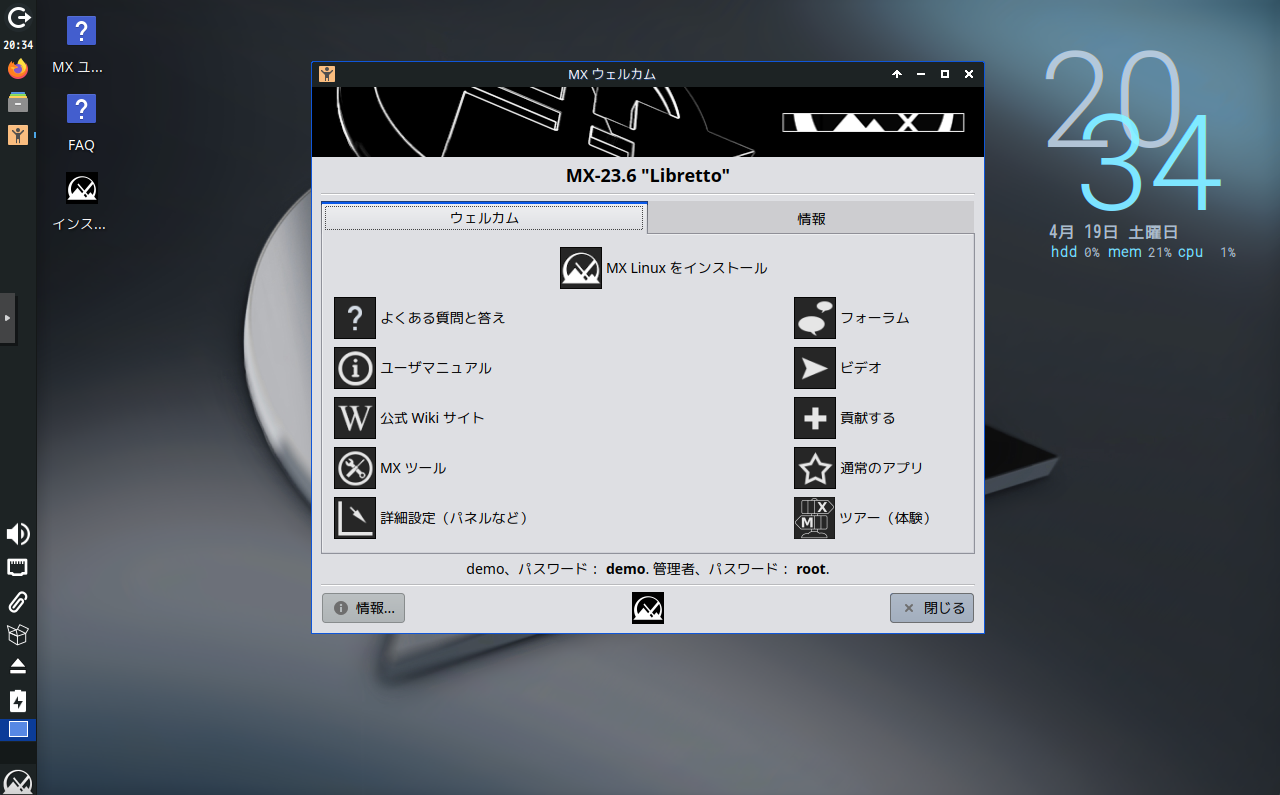Image resolution: width=1280 pixels, height=795 pixels.
Task: Start the ツアー（体験）icon
Action: pos(815,518)
